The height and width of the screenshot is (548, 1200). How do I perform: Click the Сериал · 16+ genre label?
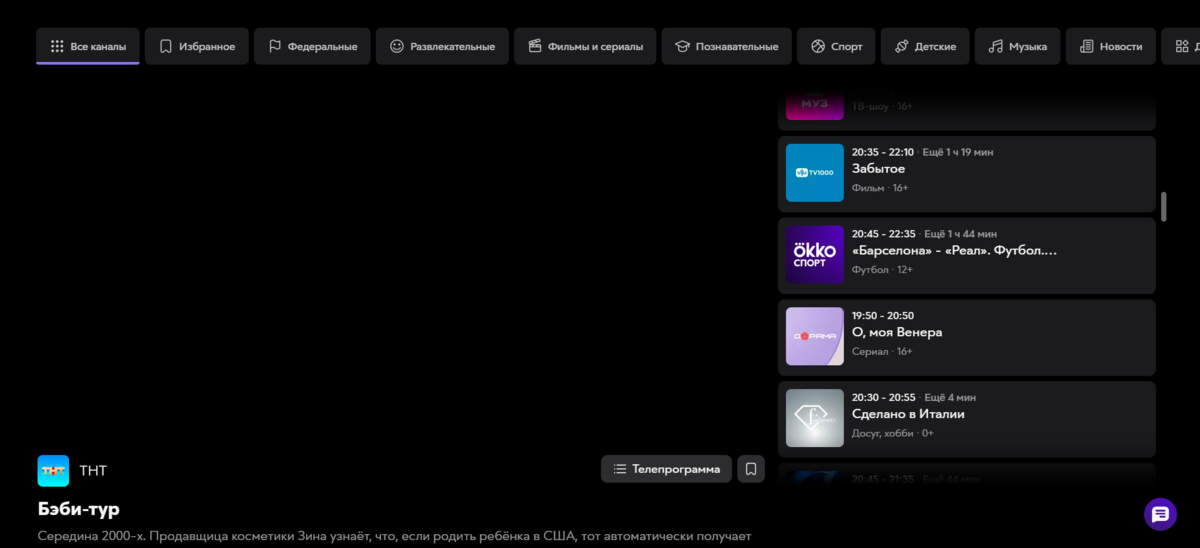pyautogui.click(x=882, y=352)
